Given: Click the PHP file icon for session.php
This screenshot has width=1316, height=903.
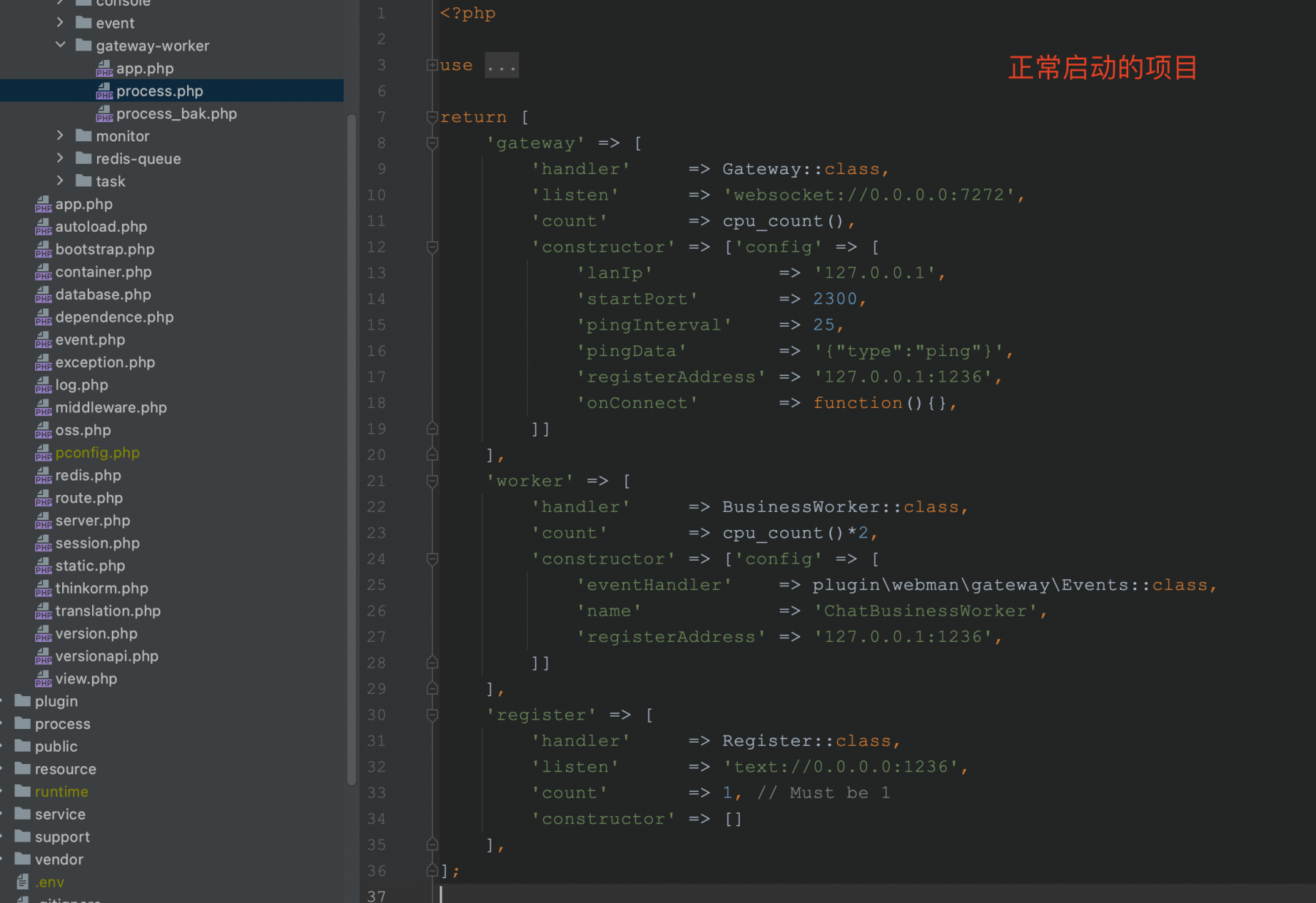Looking at the screenshot, I should click(x=43, y=543).
